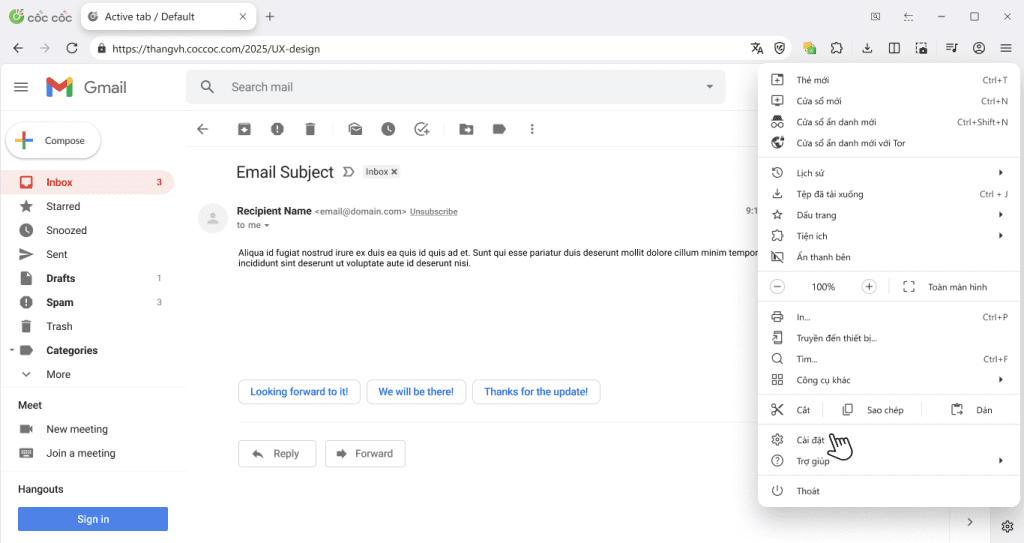The height and width of the screenshot is (543, 1024).
Task: Open Cài đặt from the browser menu
Action: pos(810,440)
